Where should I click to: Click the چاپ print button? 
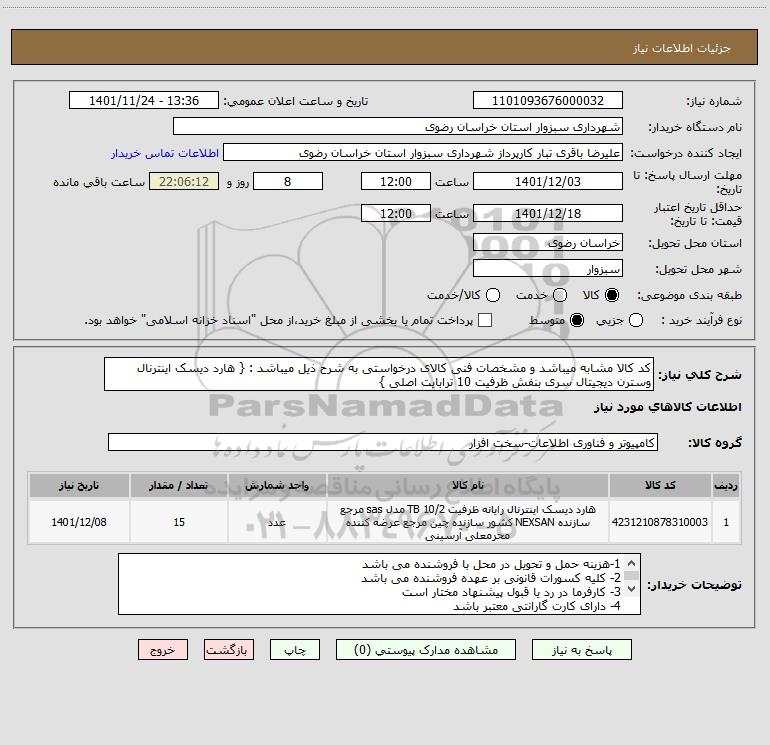(295, 650)
